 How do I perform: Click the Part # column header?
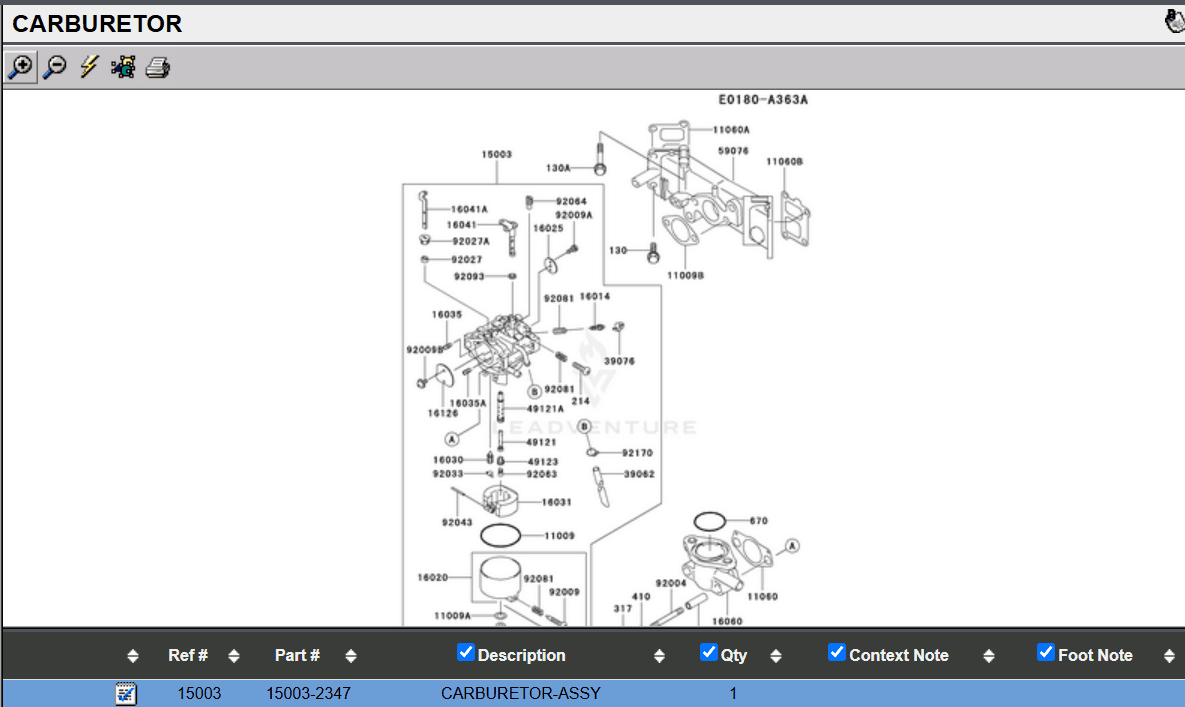coord(297,656)
